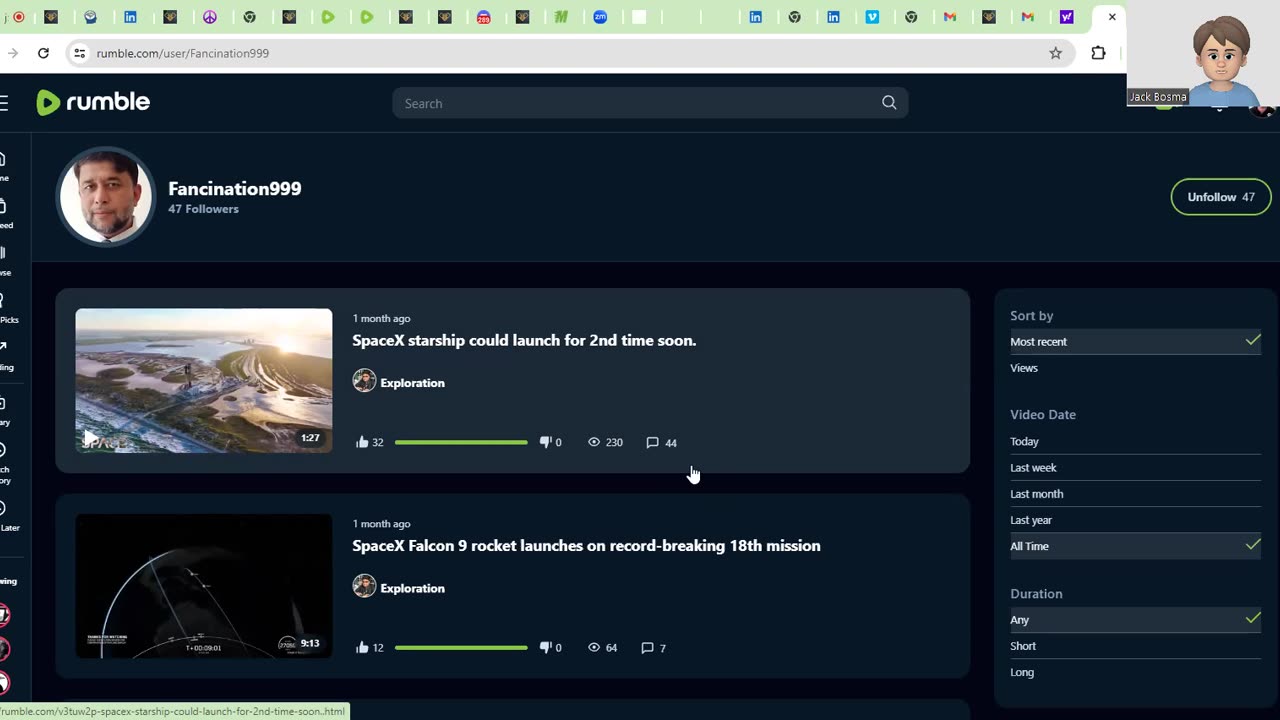Filter video date to Last year

pos(1135,520)
